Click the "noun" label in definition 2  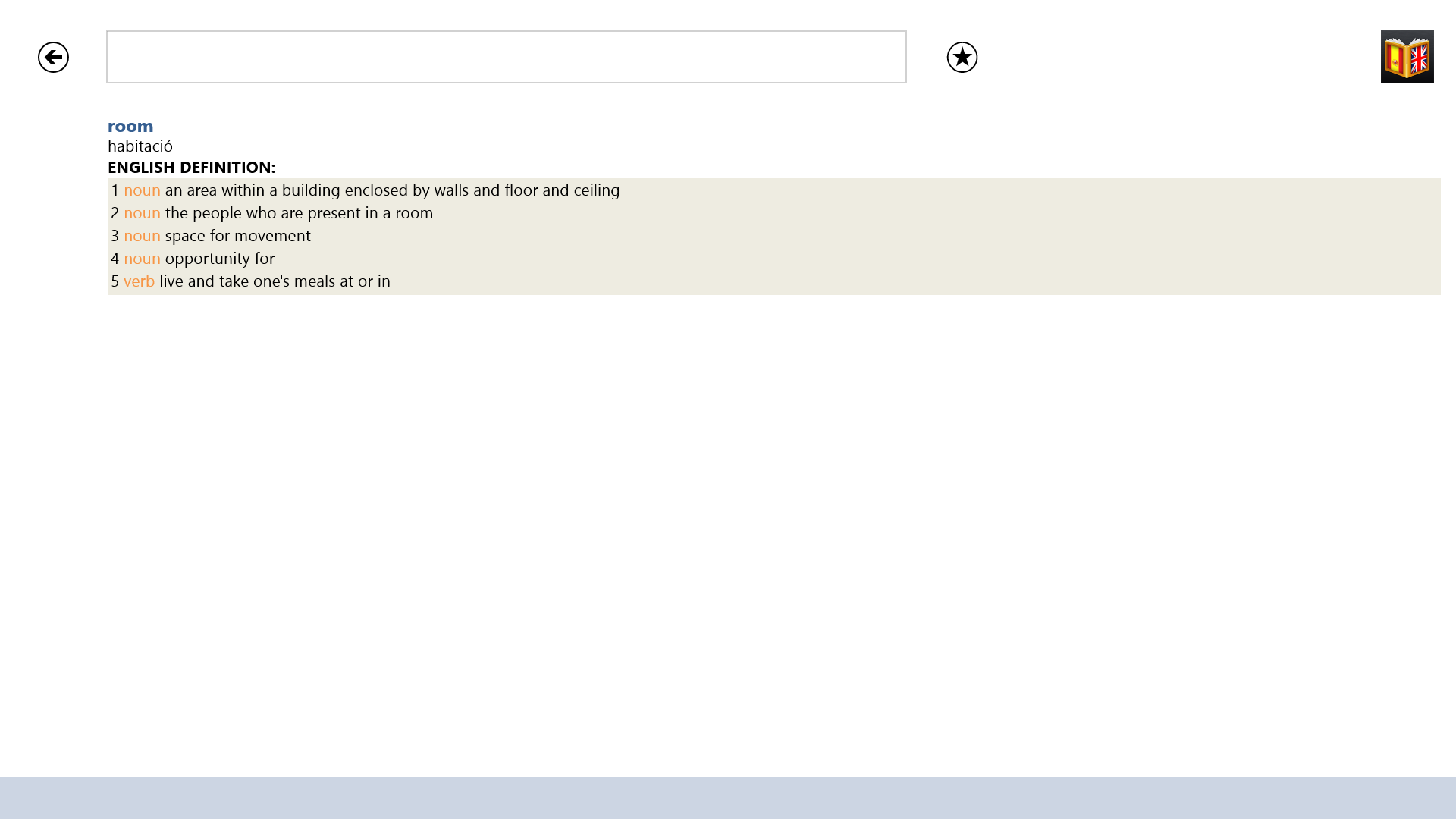point(142,213)
